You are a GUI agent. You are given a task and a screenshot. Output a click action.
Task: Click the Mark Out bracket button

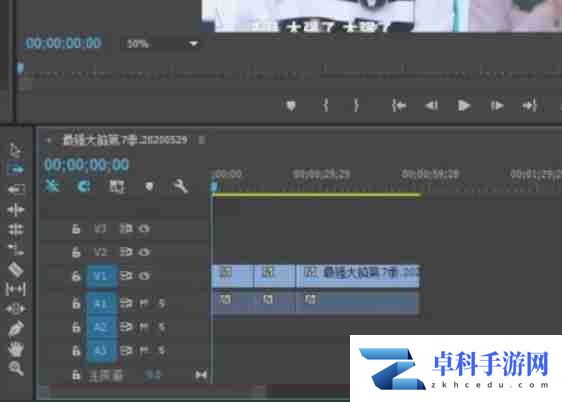click(x=356, y=105)
